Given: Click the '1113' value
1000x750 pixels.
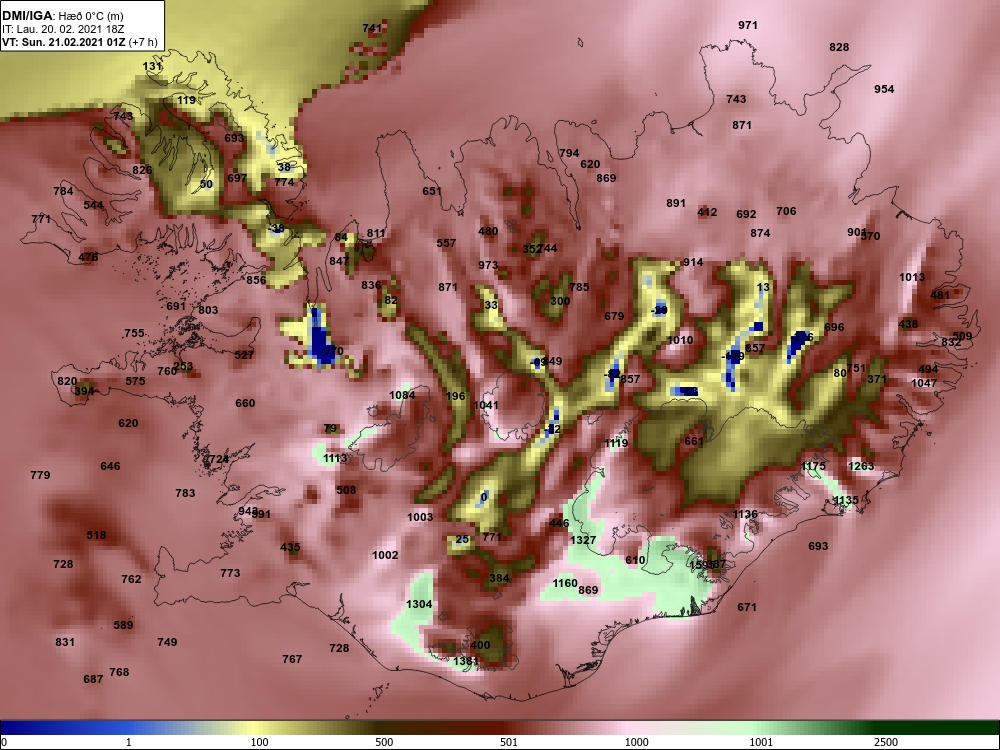Looking at the screenshot, I should point(335,458).
